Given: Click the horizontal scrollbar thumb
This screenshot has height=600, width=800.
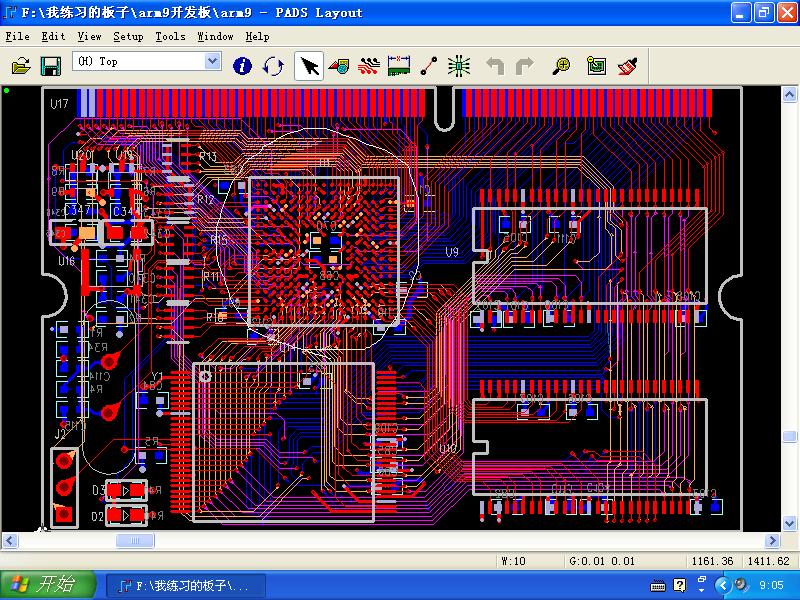Looking at the screenshot, I should point(135,541).
